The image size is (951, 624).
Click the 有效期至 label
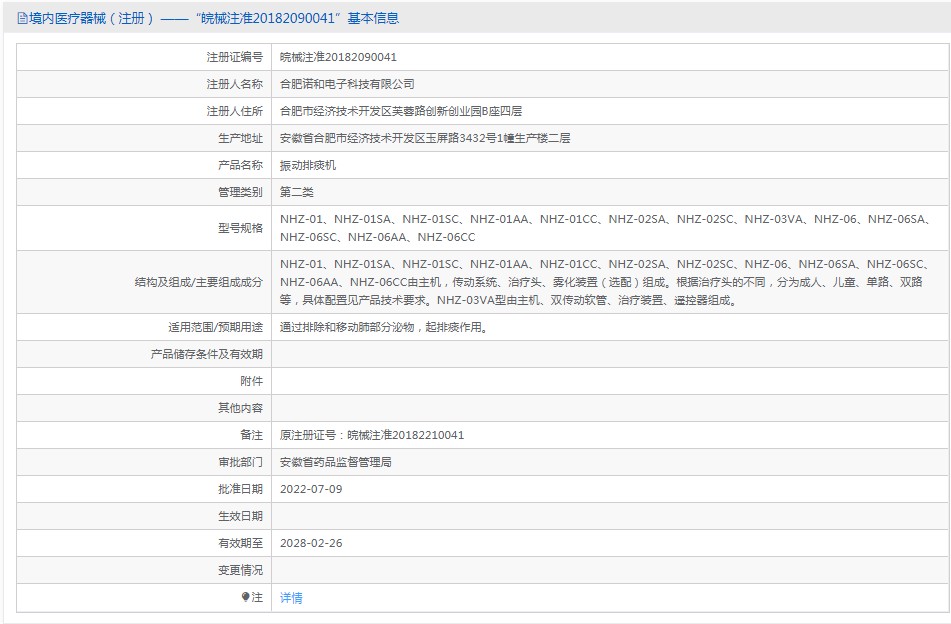pos(241,543)
